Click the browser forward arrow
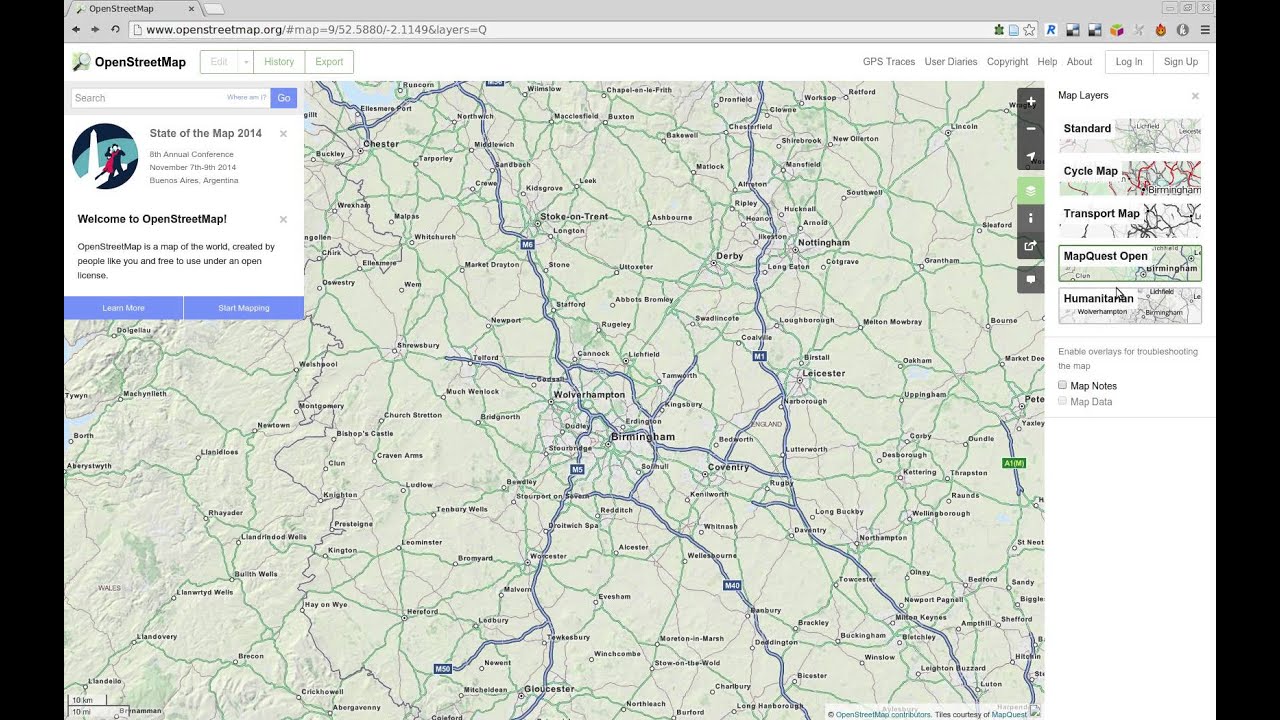The image size is (1280, 720). pyautogui.click(x=95, y=30)
